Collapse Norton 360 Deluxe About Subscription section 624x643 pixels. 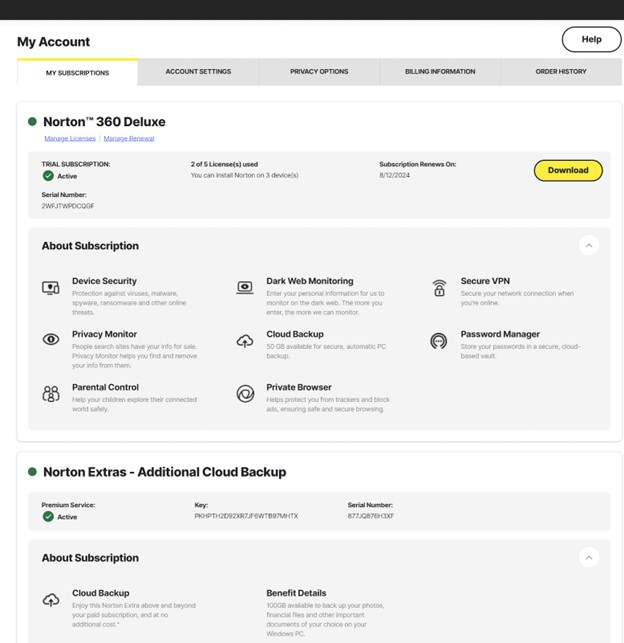(589, 246)
